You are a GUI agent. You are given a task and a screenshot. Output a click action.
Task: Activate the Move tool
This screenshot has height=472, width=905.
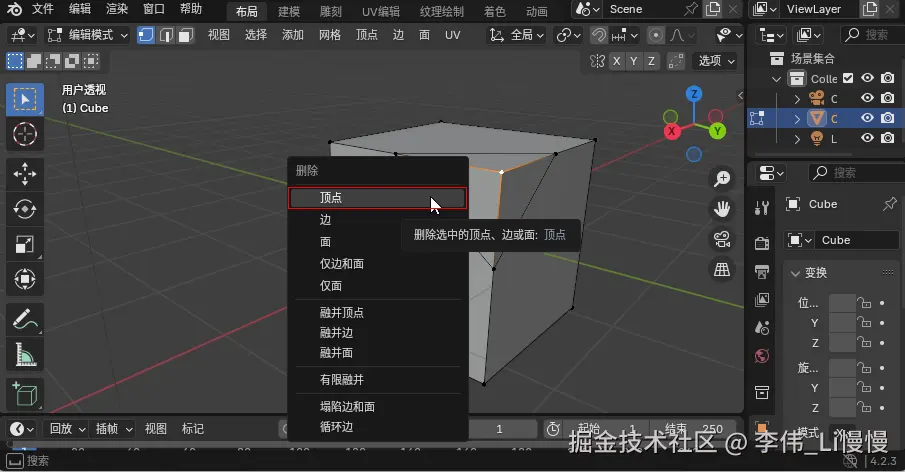coord(24,174)
